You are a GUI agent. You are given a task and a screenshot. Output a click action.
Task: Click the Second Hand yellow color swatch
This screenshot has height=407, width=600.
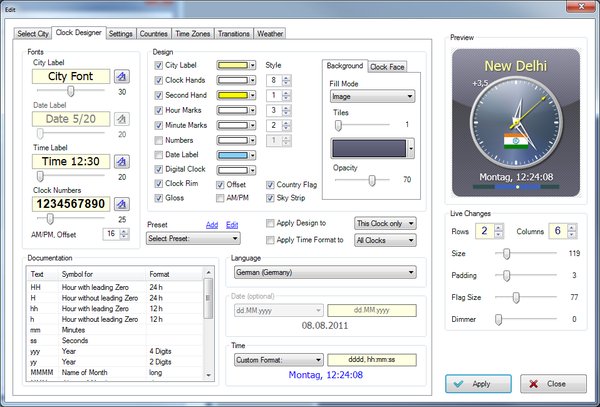pyautogui.click(x=231, y=95)
